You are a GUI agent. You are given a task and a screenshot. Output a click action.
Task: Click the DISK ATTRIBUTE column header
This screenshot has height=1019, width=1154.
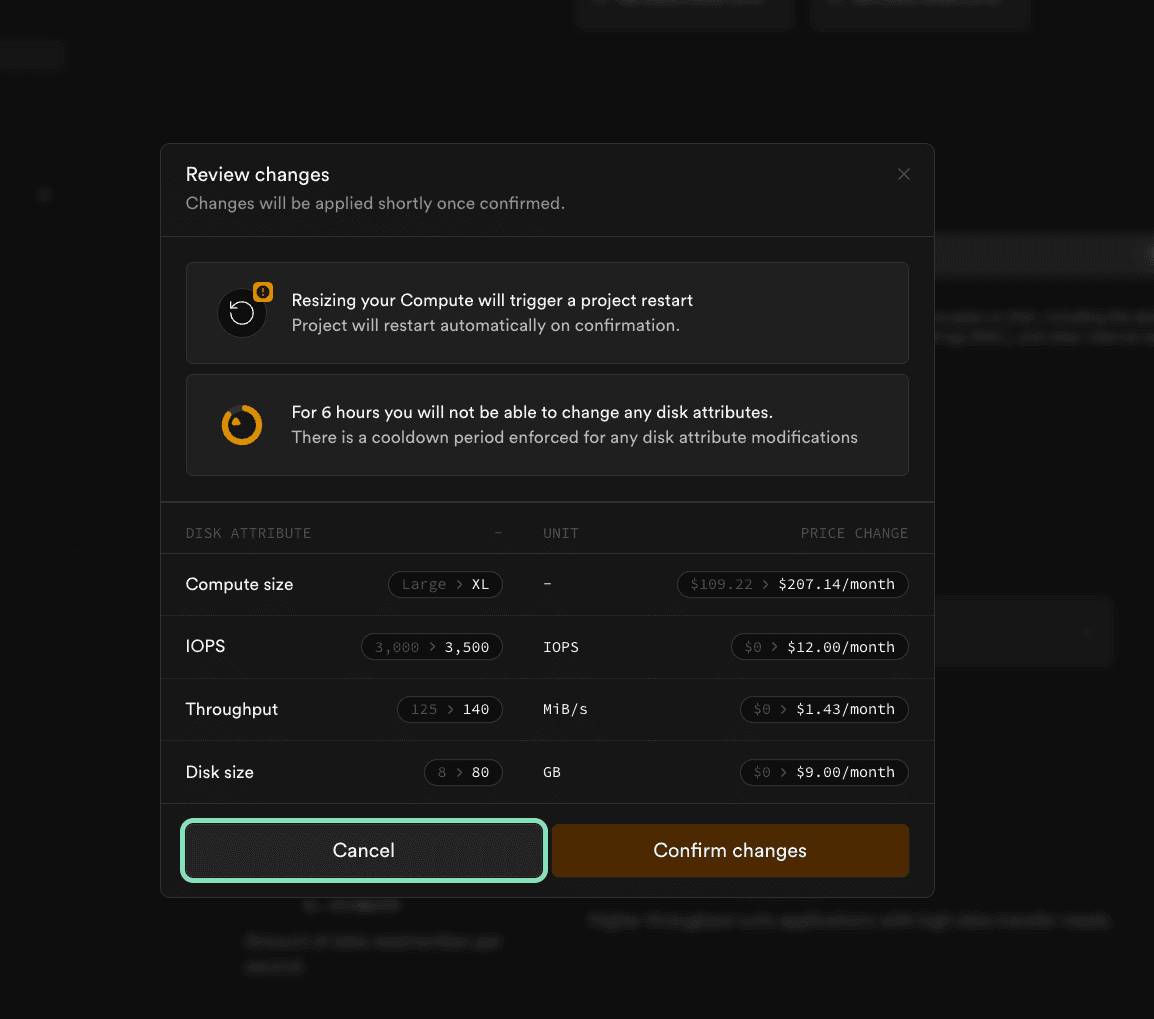pos(248,533)
